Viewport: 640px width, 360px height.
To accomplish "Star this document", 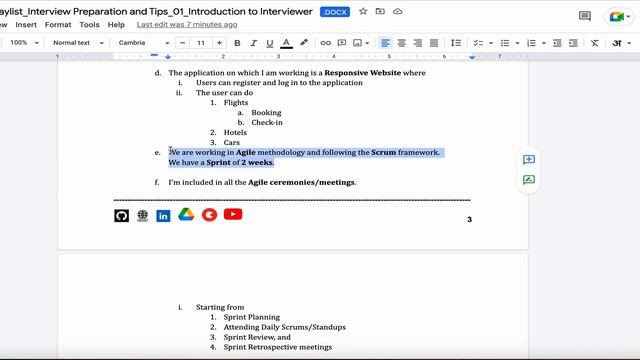I will tap(363, 11).
